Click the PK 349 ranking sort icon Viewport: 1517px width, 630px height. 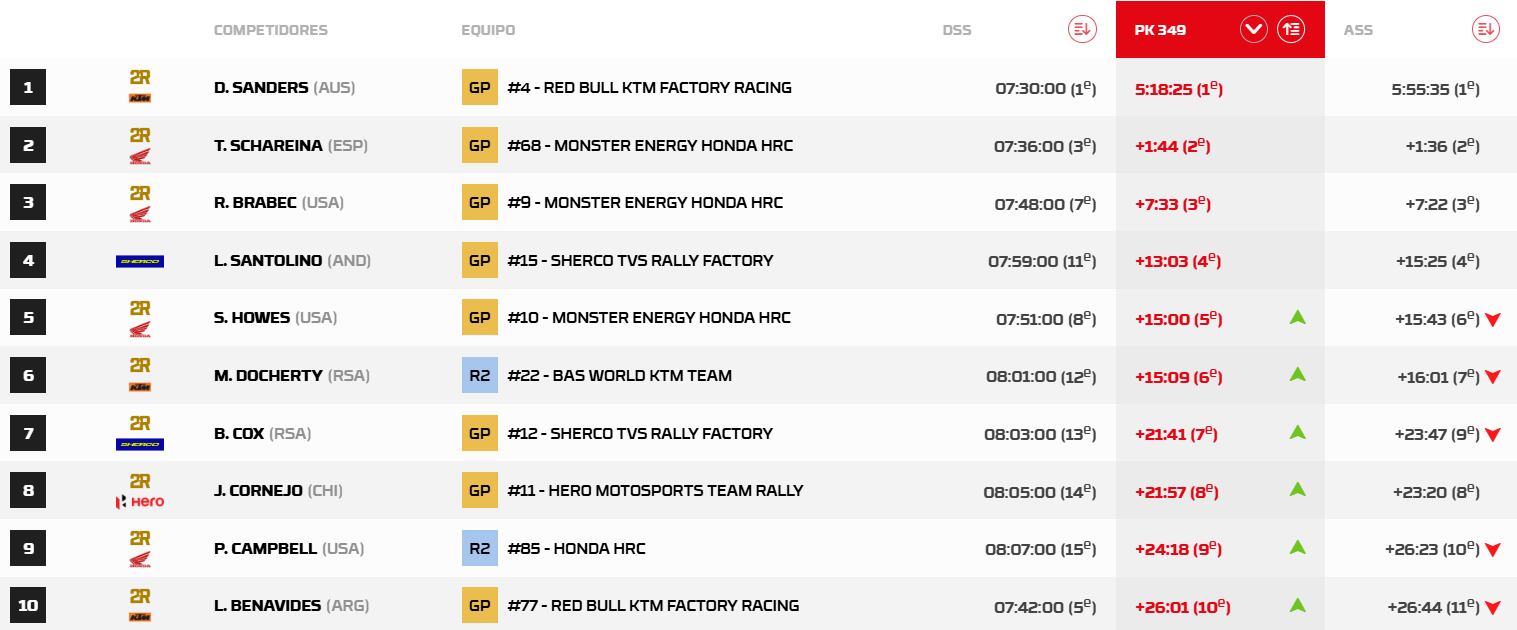[1291, 29]
